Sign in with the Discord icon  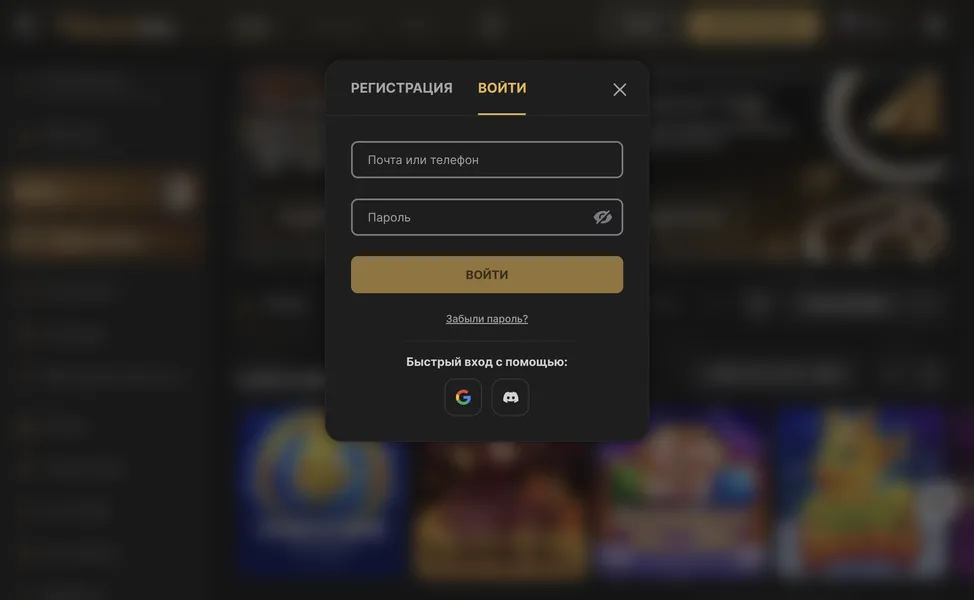pyautogui.click(x=510, y=397)
